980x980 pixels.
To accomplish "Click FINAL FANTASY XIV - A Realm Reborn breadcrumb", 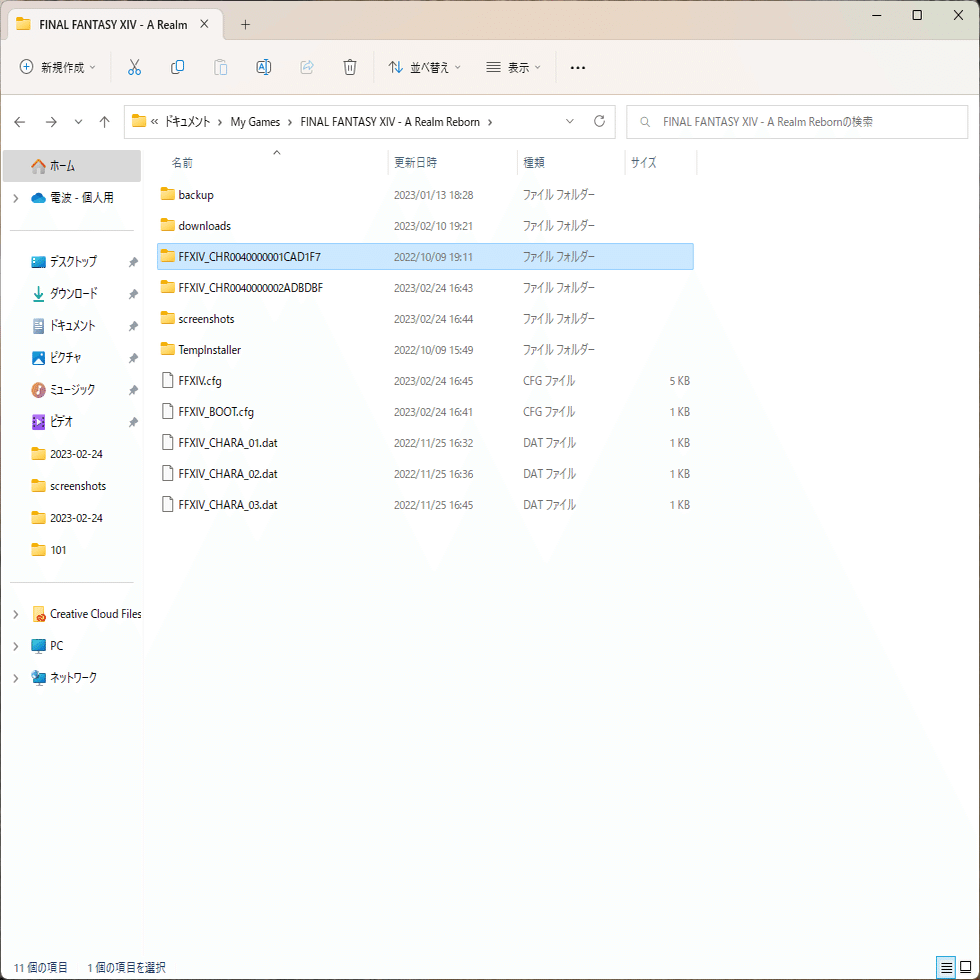I will coord(390,122).
